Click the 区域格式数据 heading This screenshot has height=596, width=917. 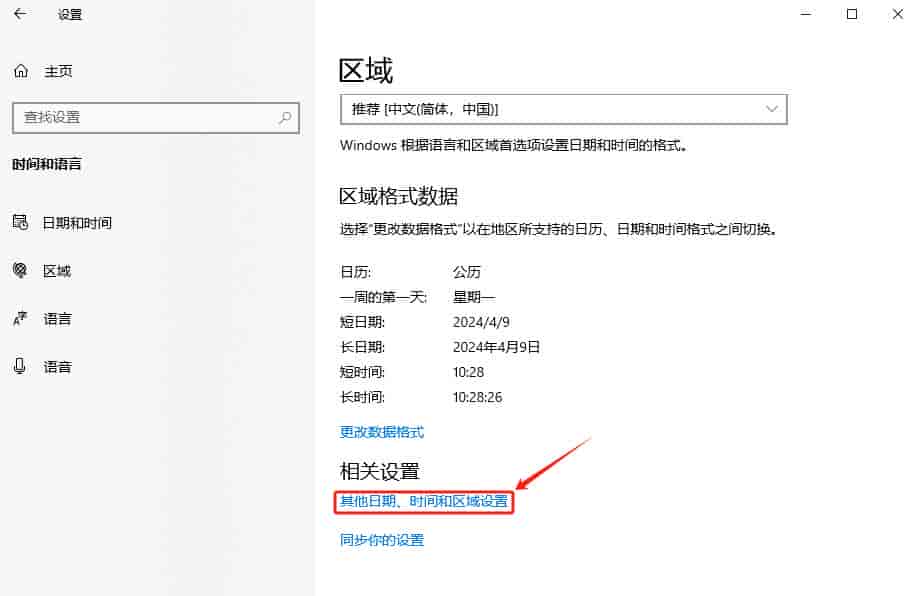click(398, 196)
